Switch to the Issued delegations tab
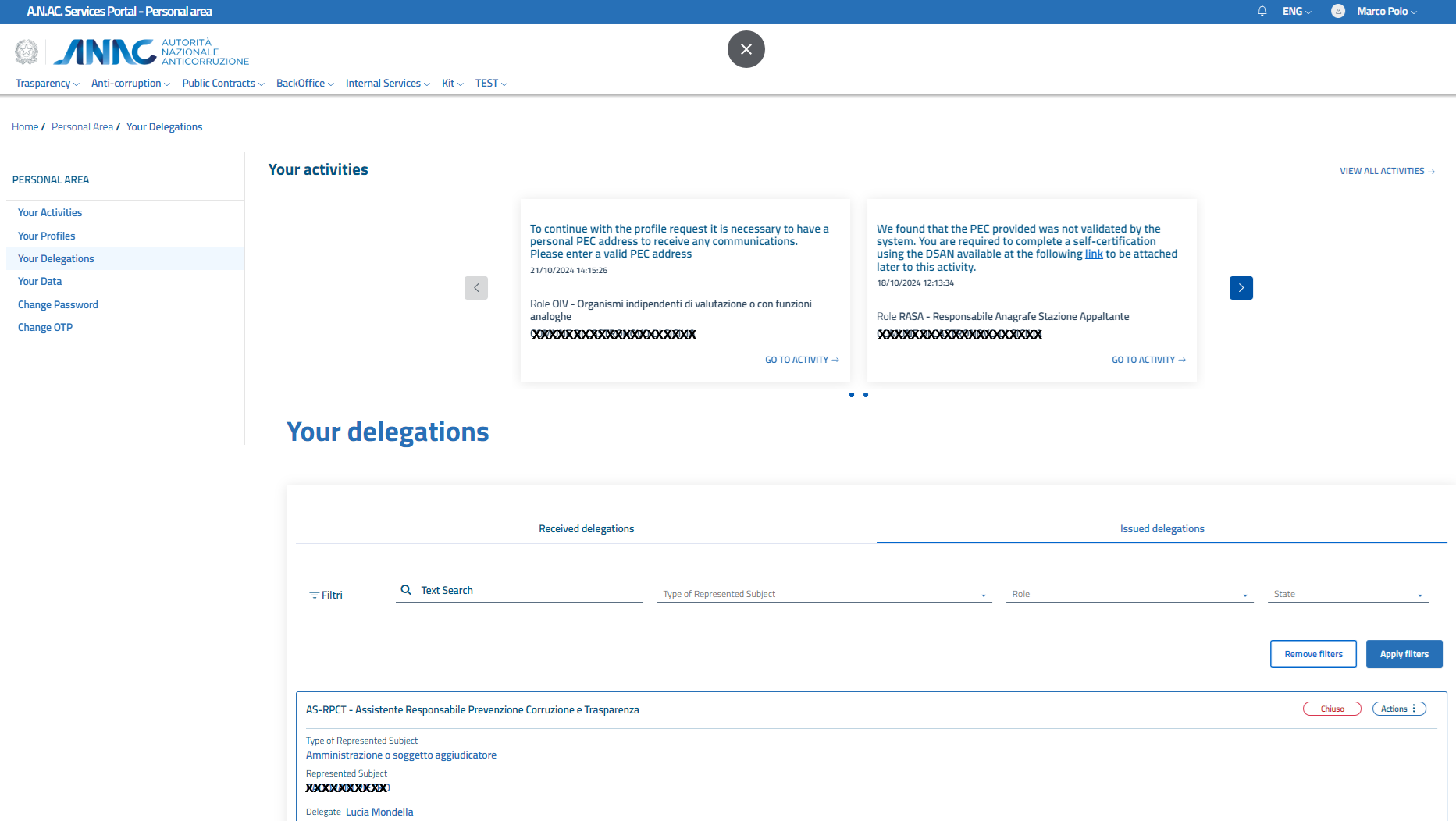 (1162, 529)
